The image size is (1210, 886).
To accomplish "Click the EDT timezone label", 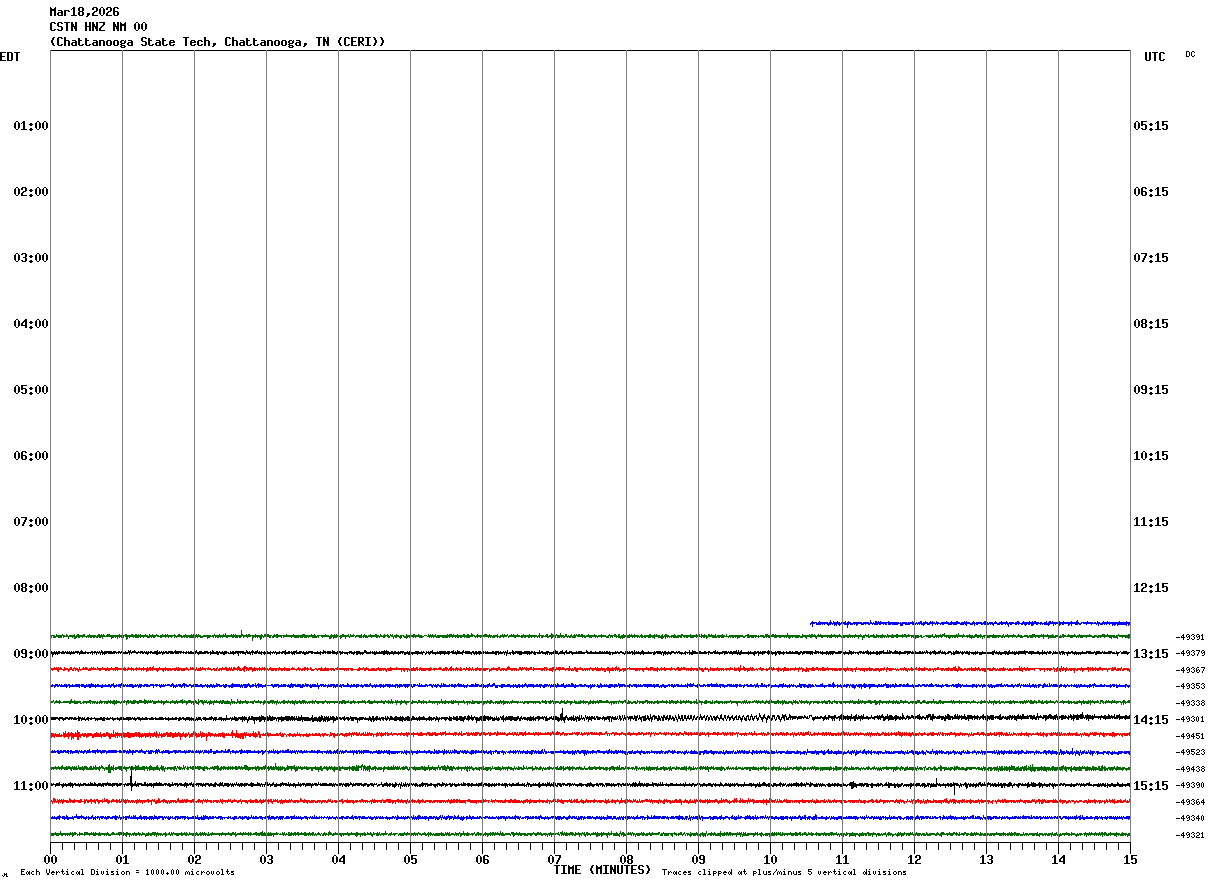I will click(10, 57).
